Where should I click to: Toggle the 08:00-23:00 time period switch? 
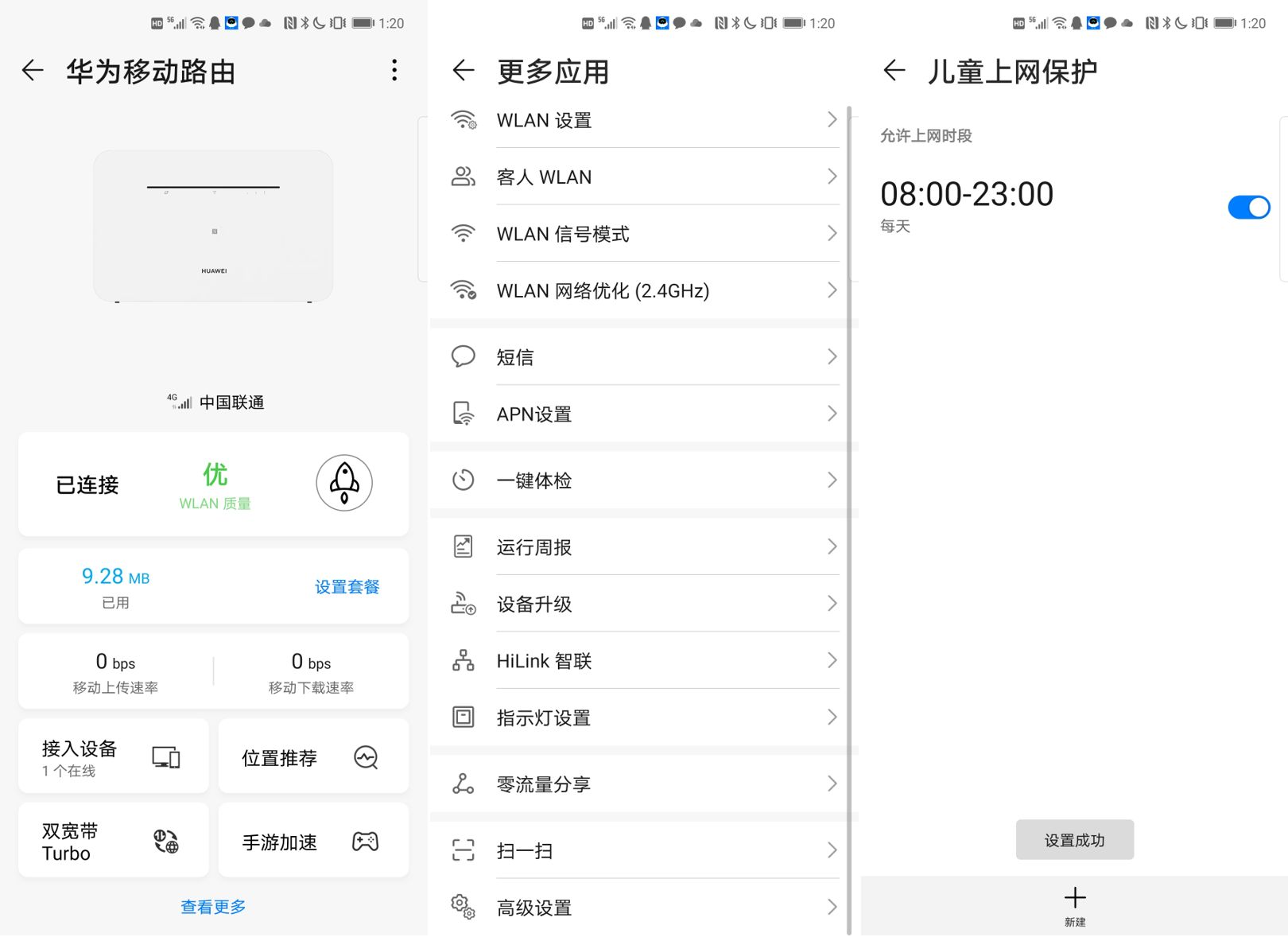pos(1249,208)
